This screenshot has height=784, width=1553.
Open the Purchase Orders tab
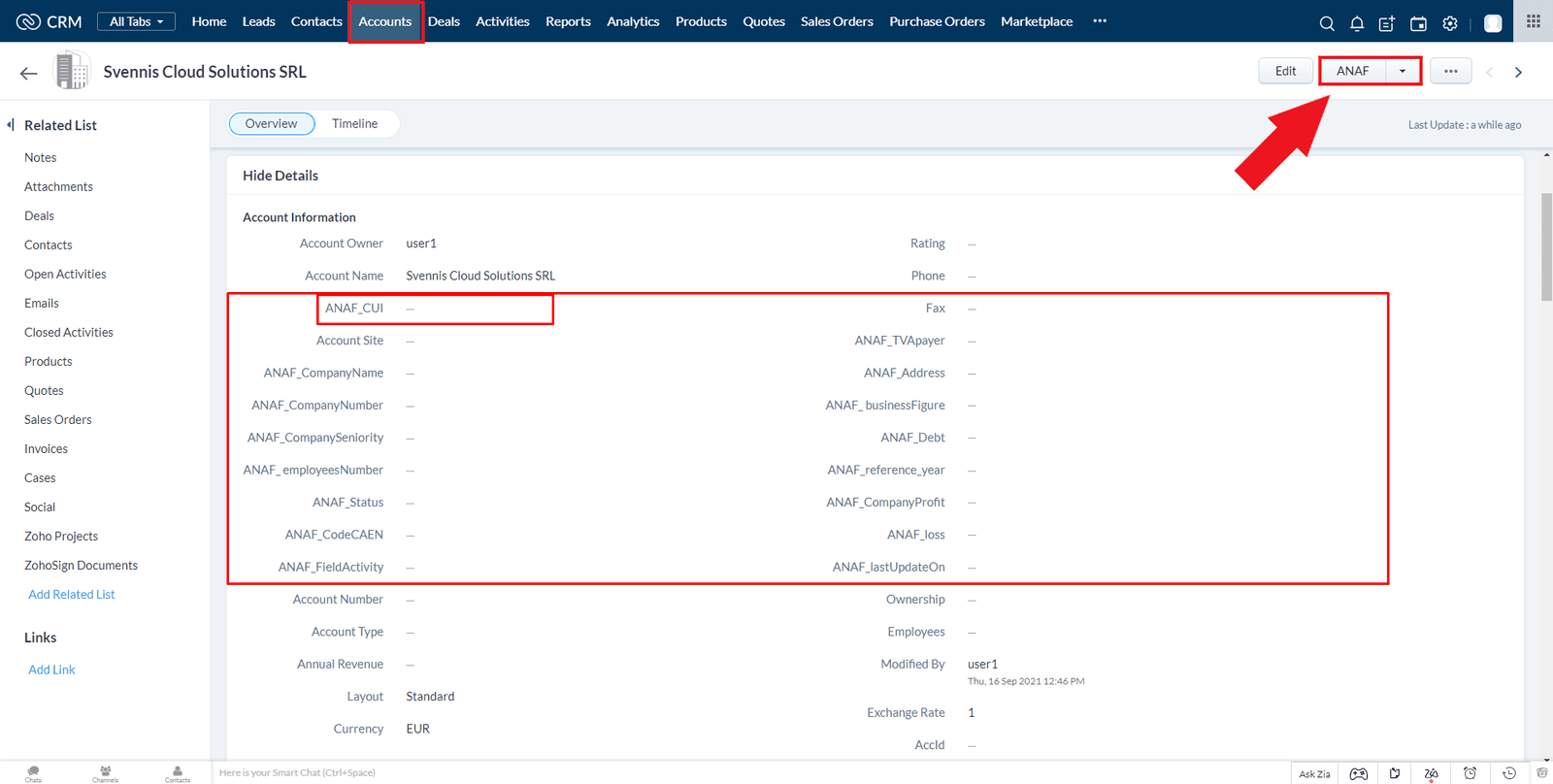937,21
